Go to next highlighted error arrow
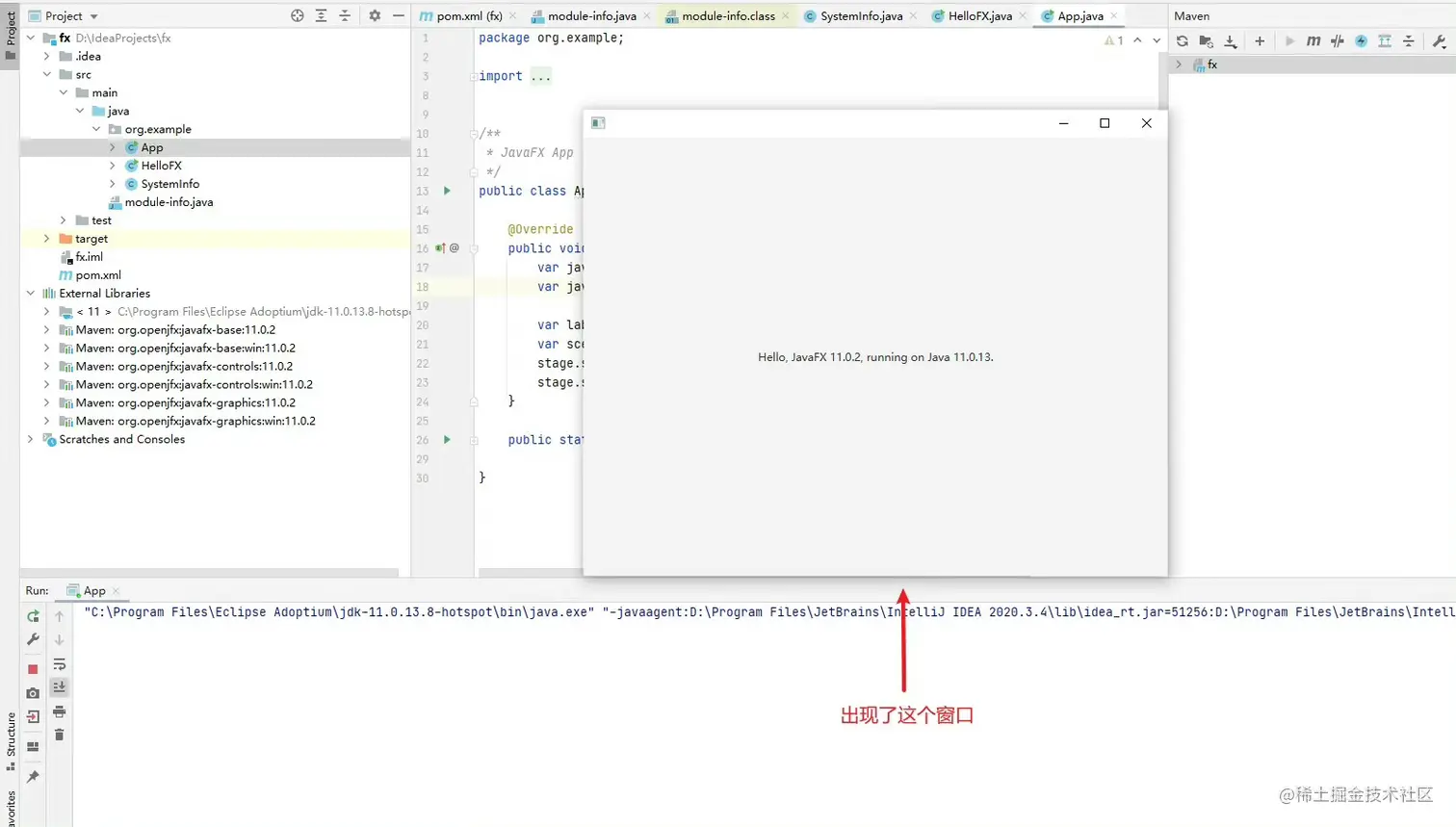The width and height of the screenshot is (1456, 827). click(x=1157, y=40)
